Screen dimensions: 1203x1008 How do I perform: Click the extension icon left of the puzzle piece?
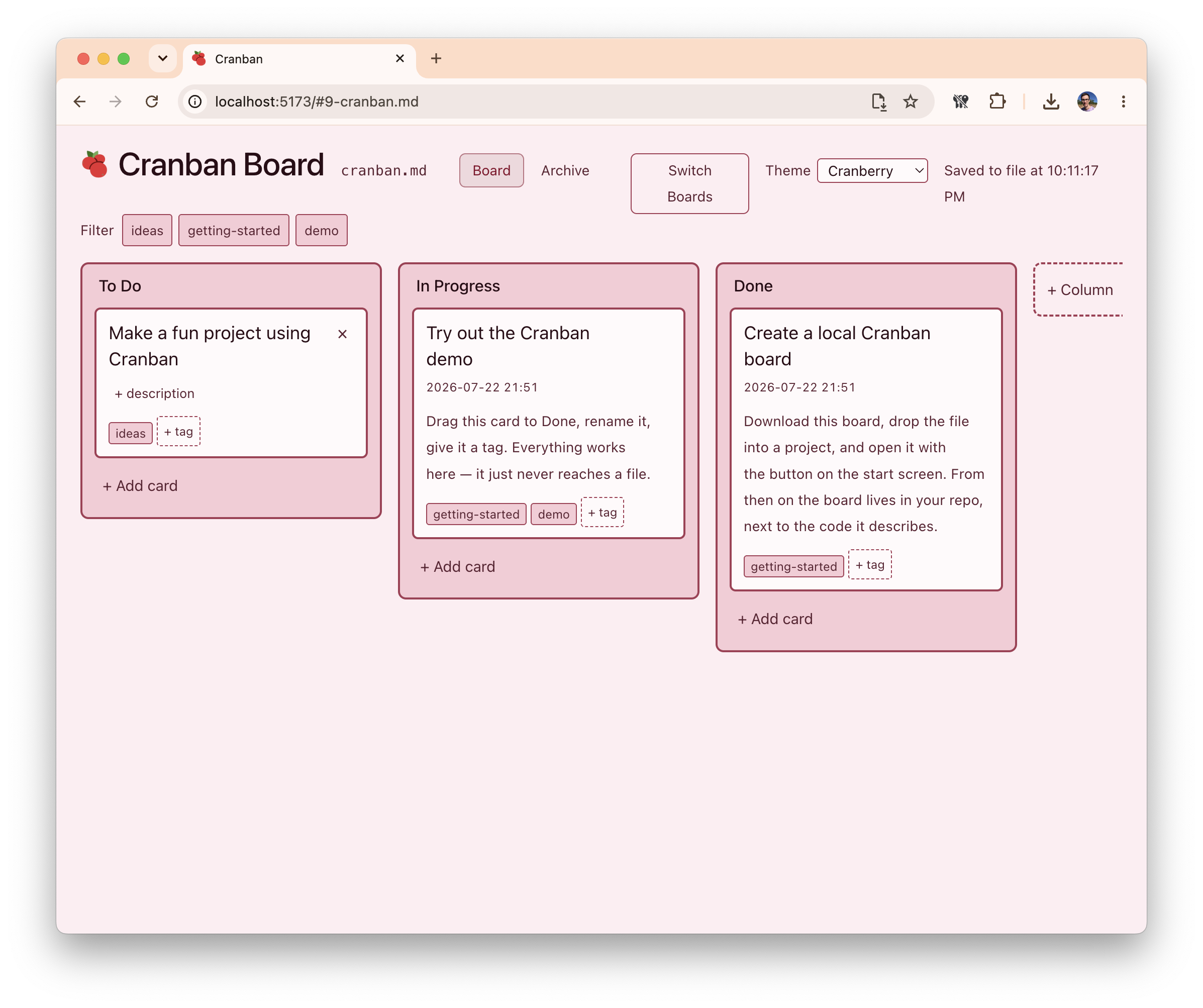(x=961, y=102)
